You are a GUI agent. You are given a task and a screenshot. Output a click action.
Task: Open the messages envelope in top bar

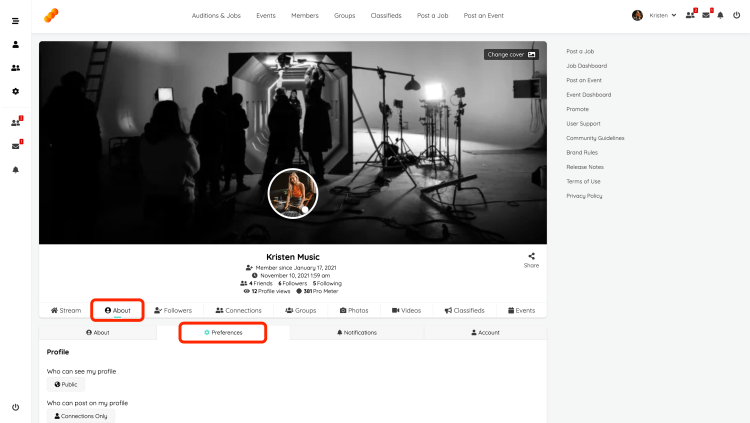point(706,15)
